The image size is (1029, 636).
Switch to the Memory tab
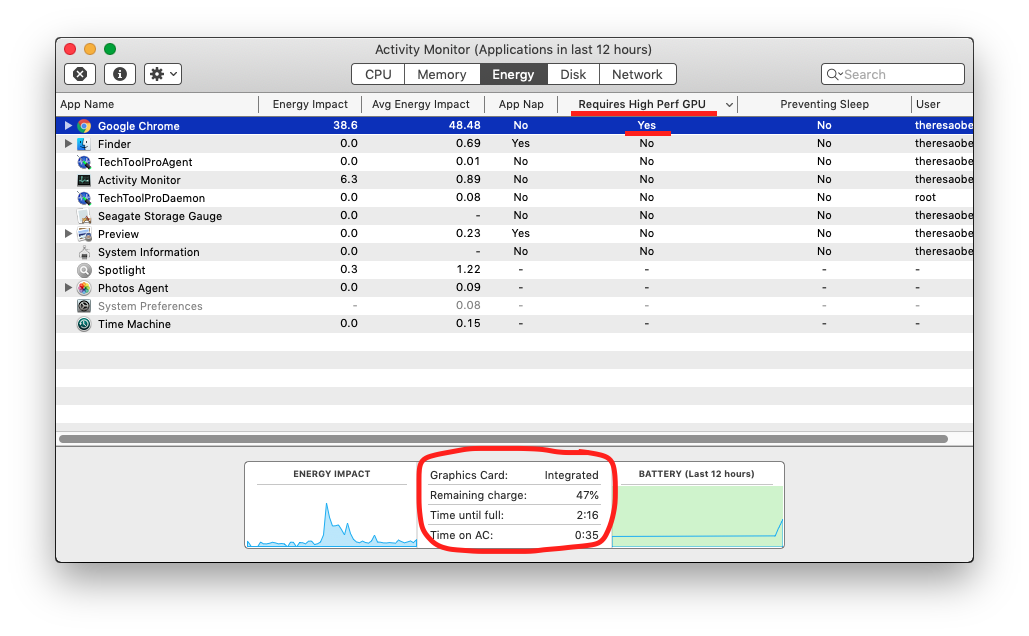pyautogui.click(x=442, y=74)
